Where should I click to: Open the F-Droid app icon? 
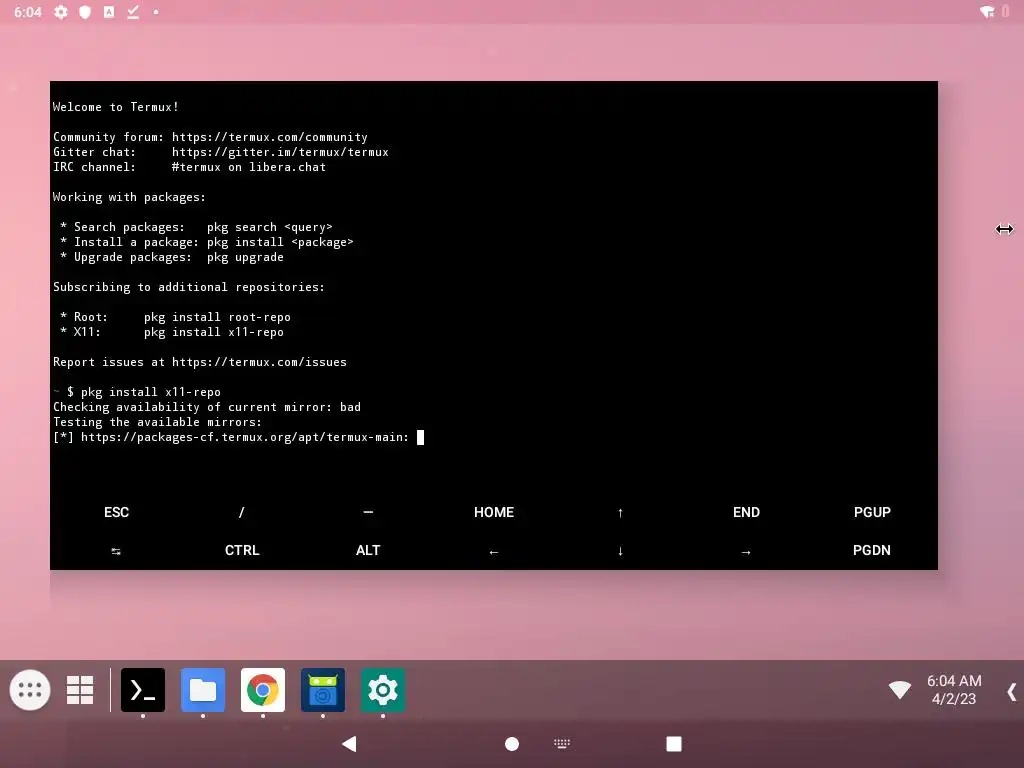pos(323,690)
